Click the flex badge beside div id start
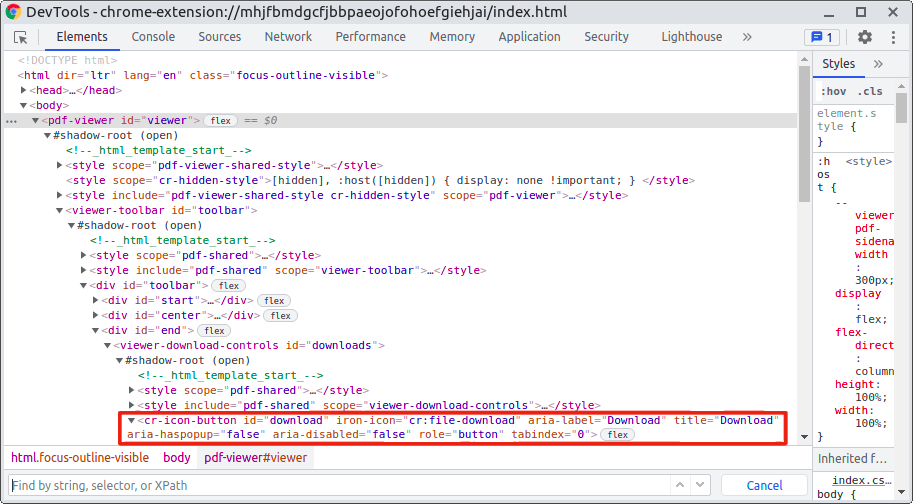913x504 pixels. click(274, 301)
